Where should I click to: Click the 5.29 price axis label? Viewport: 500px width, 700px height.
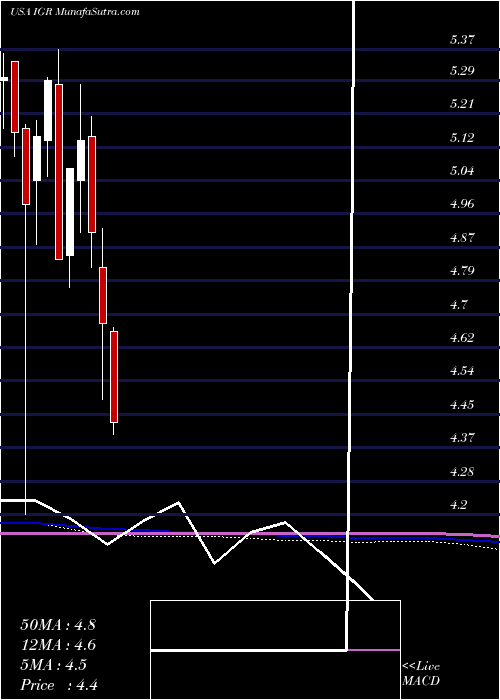tap(462, 71)
